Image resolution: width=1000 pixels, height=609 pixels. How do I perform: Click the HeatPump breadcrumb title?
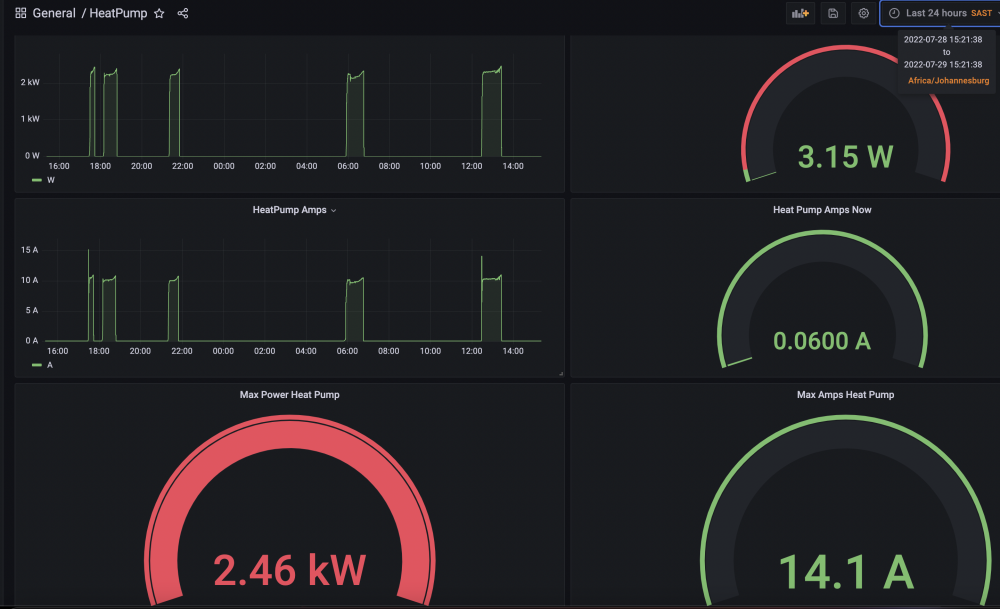(x=118, y=13)
